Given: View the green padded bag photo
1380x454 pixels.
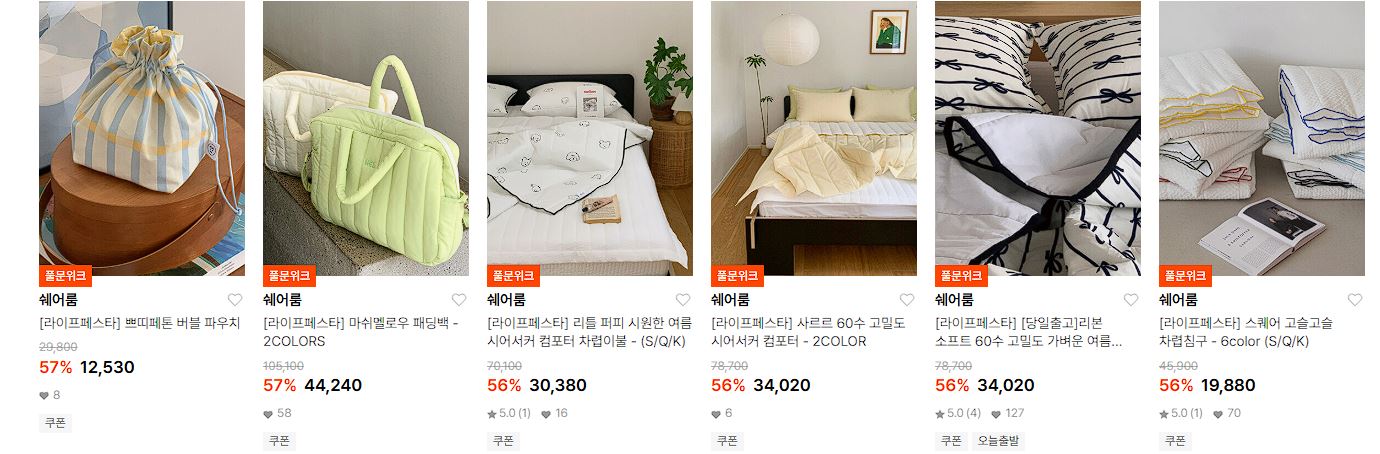Looking at the screenshot, I should coord(366,138).
